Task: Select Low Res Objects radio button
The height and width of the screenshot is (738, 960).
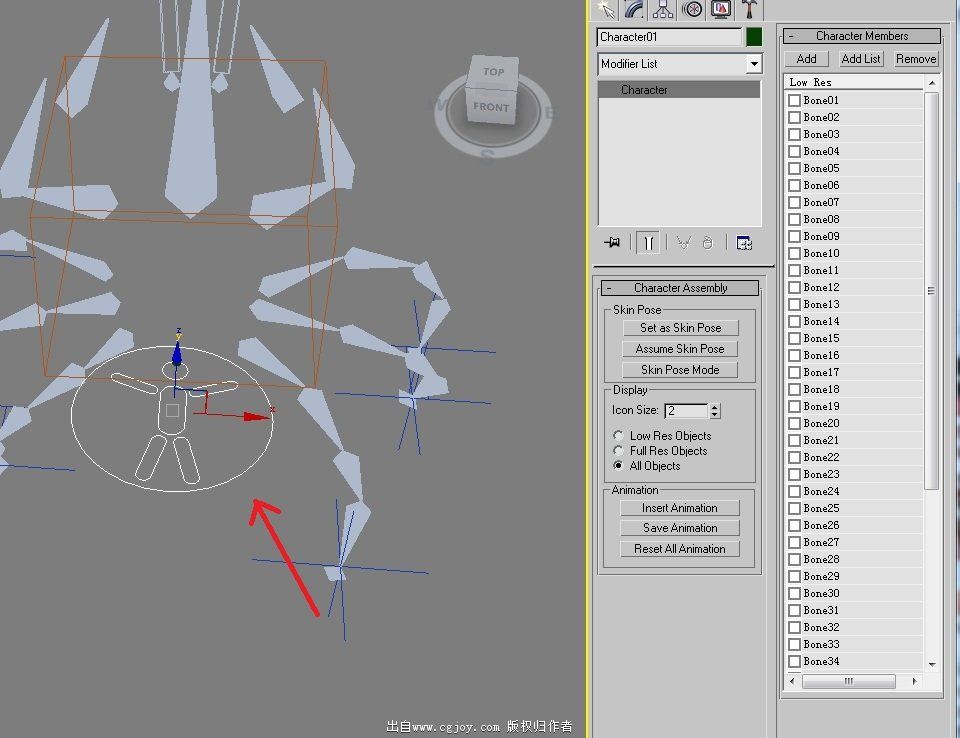Action: pyautogui.click(x=619, y=436)
